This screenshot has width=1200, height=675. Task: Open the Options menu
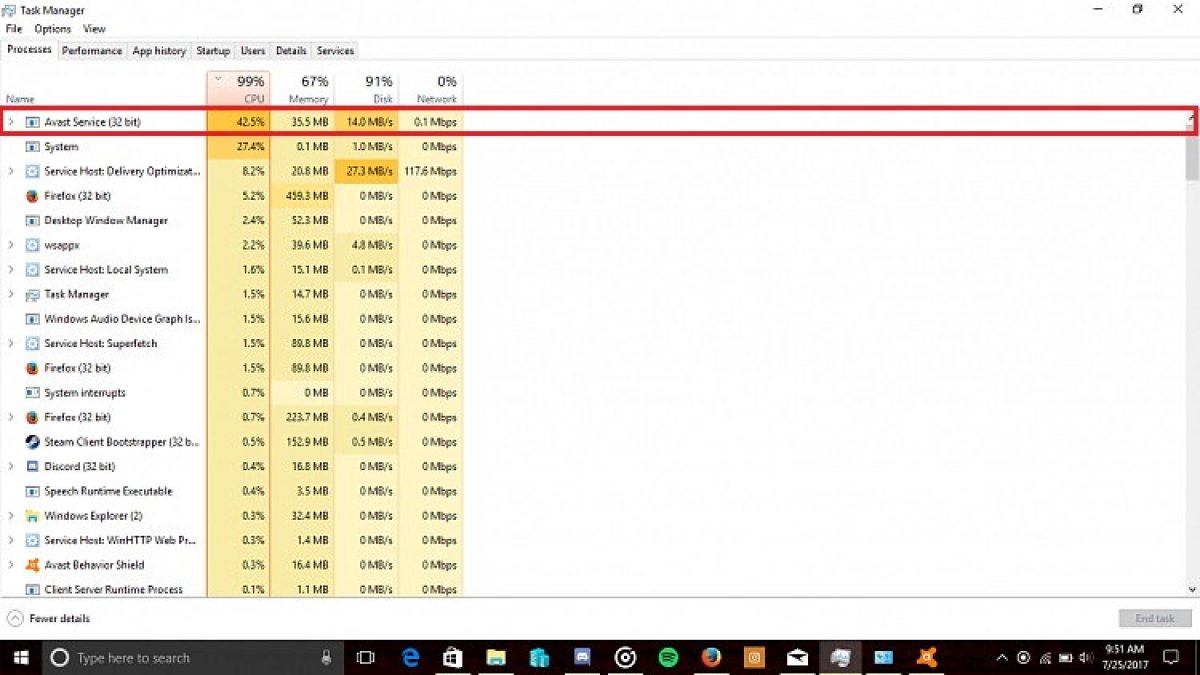point(53,29)
